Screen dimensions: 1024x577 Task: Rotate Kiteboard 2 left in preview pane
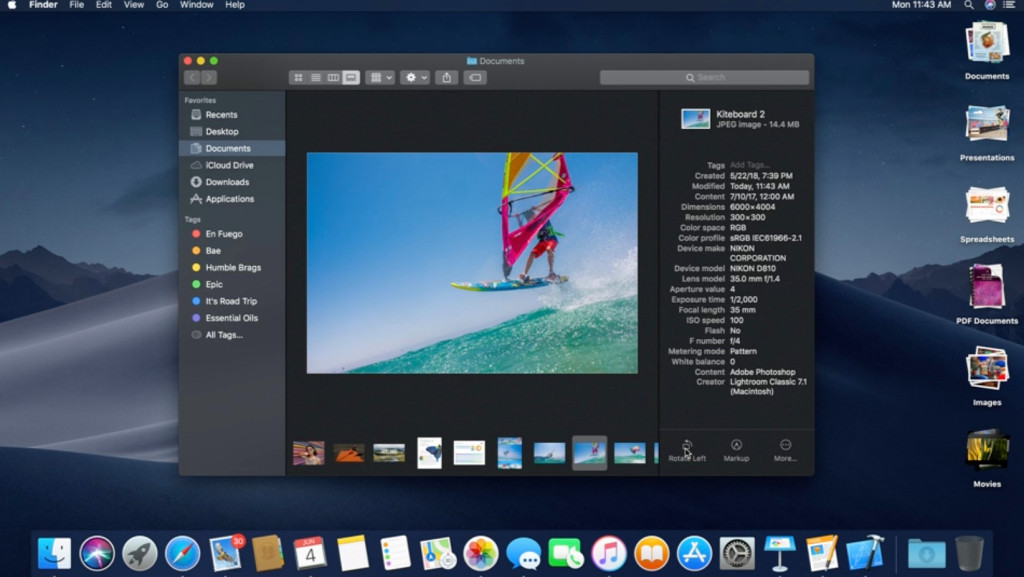pyautogui.click(x=686, y=448)
